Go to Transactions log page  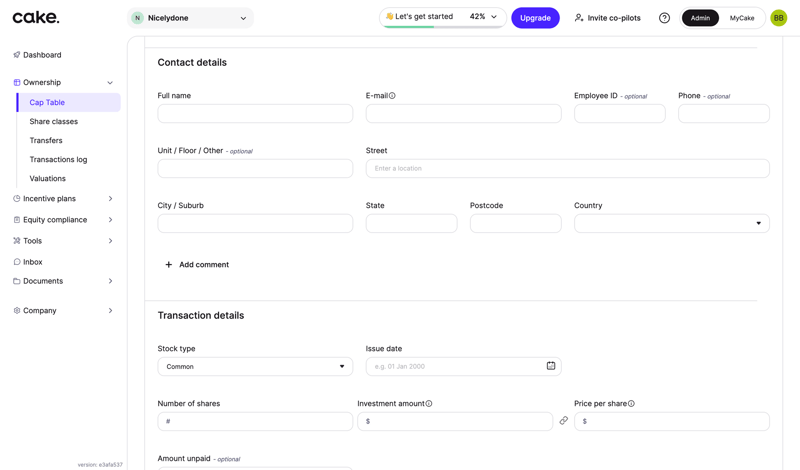58,159
